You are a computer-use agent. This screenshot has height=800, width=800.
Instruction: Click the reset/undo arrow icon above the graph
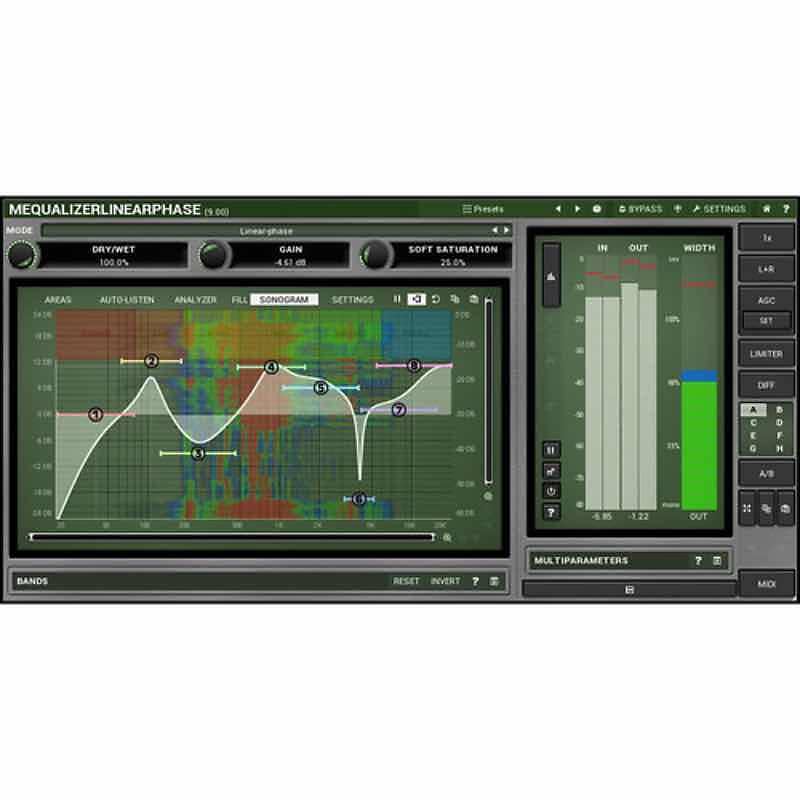pyautogui.click(x=436, y=297)
